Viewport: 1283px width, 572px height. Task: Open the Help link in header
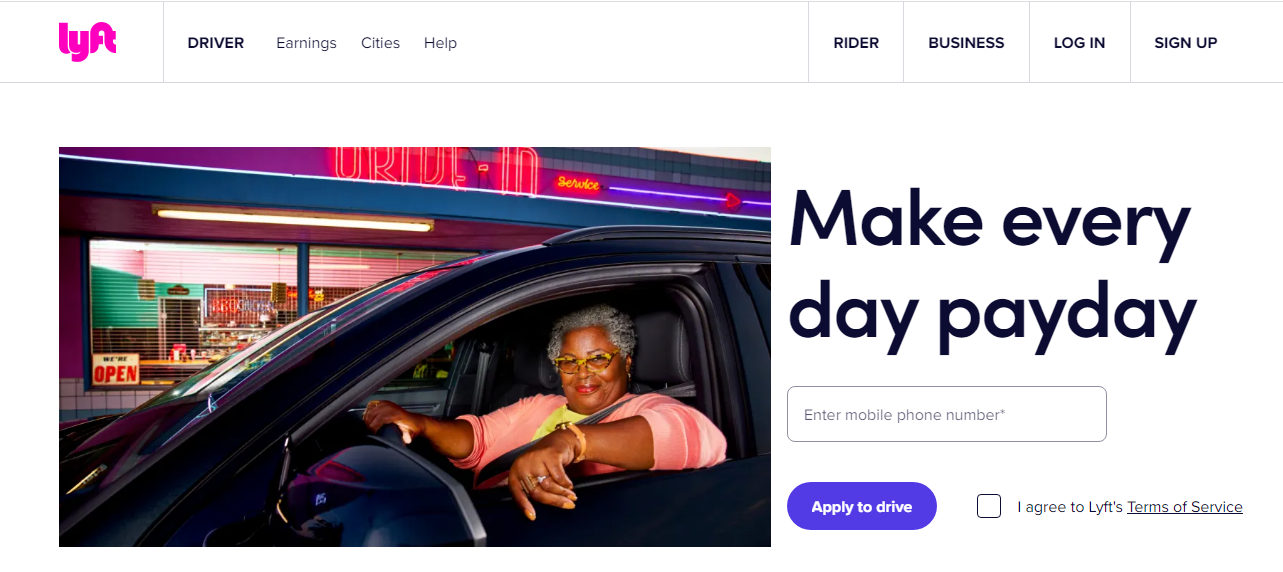point(440,43)
